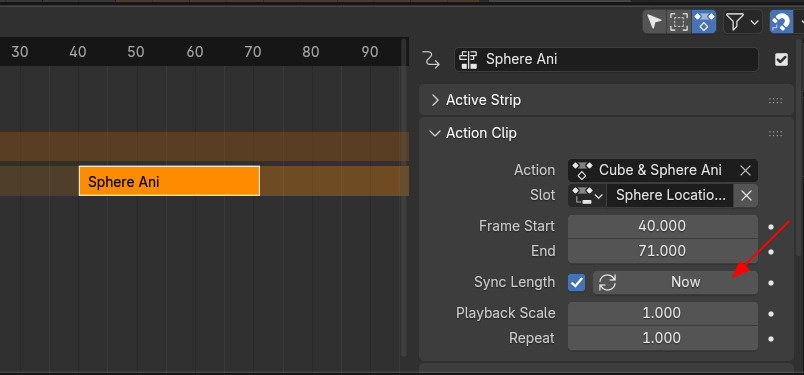
Task: Open the Slot selector dropdown
Action: (587, 195)
